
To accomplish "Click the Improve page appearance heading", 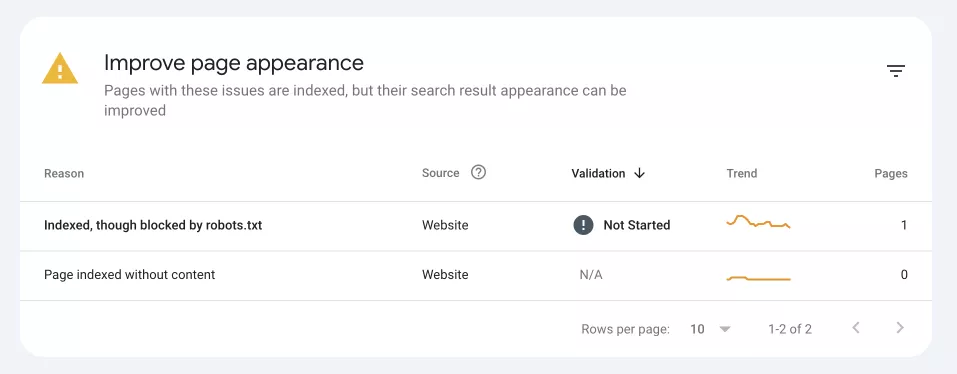I will tap(234, 62).
